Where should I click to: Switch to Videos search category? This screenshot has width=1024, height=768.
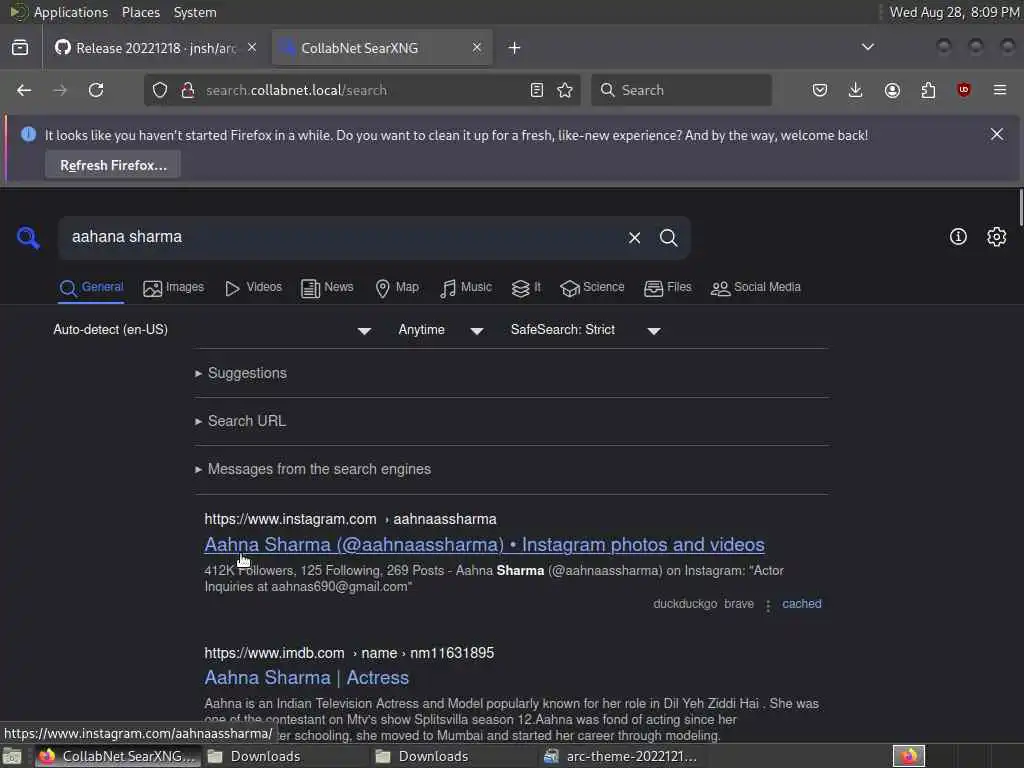coord(253,287)
